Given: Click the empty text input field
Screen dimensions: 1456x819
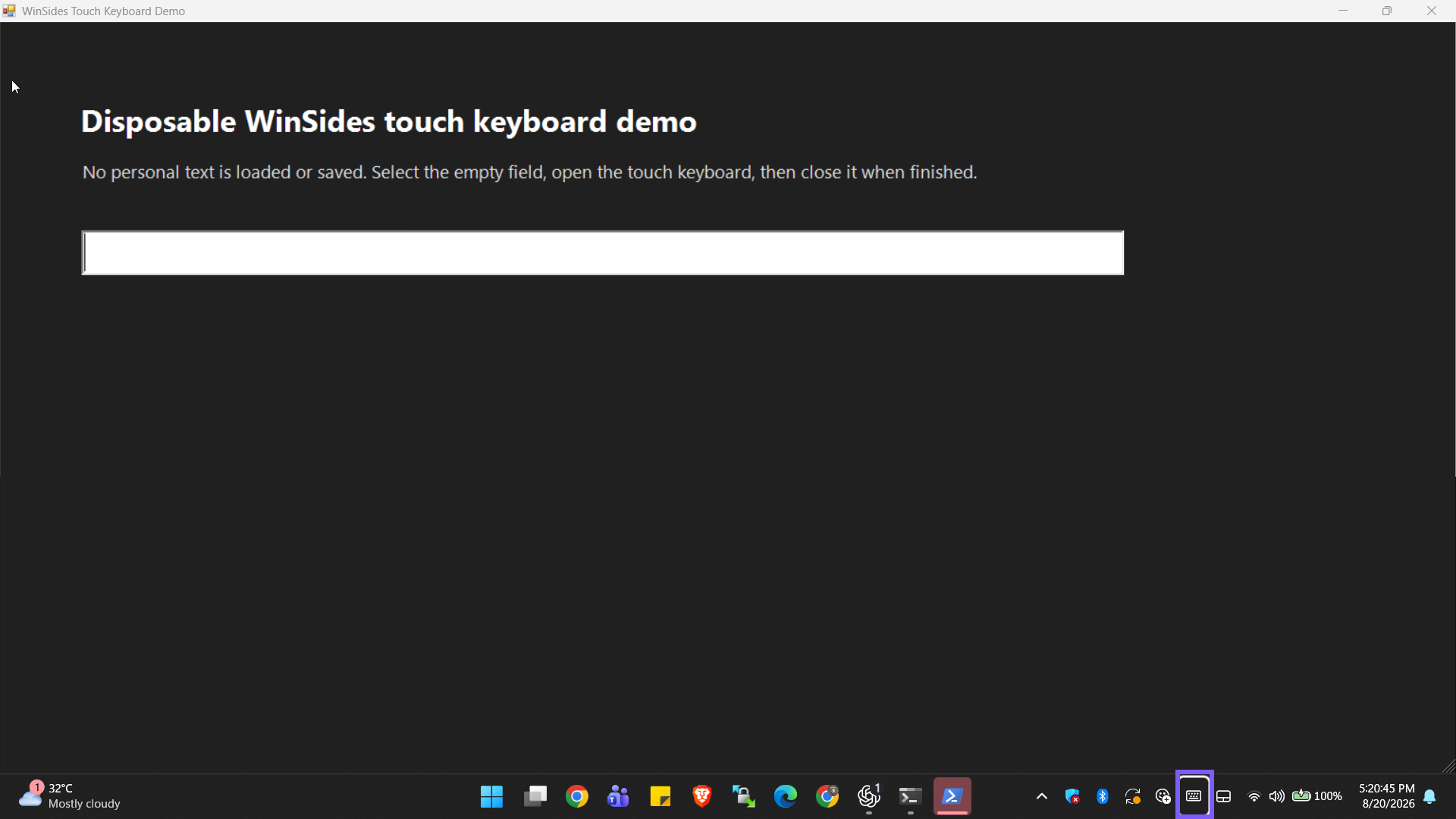Looking at the screenshot, I should (x=603, y=253).
